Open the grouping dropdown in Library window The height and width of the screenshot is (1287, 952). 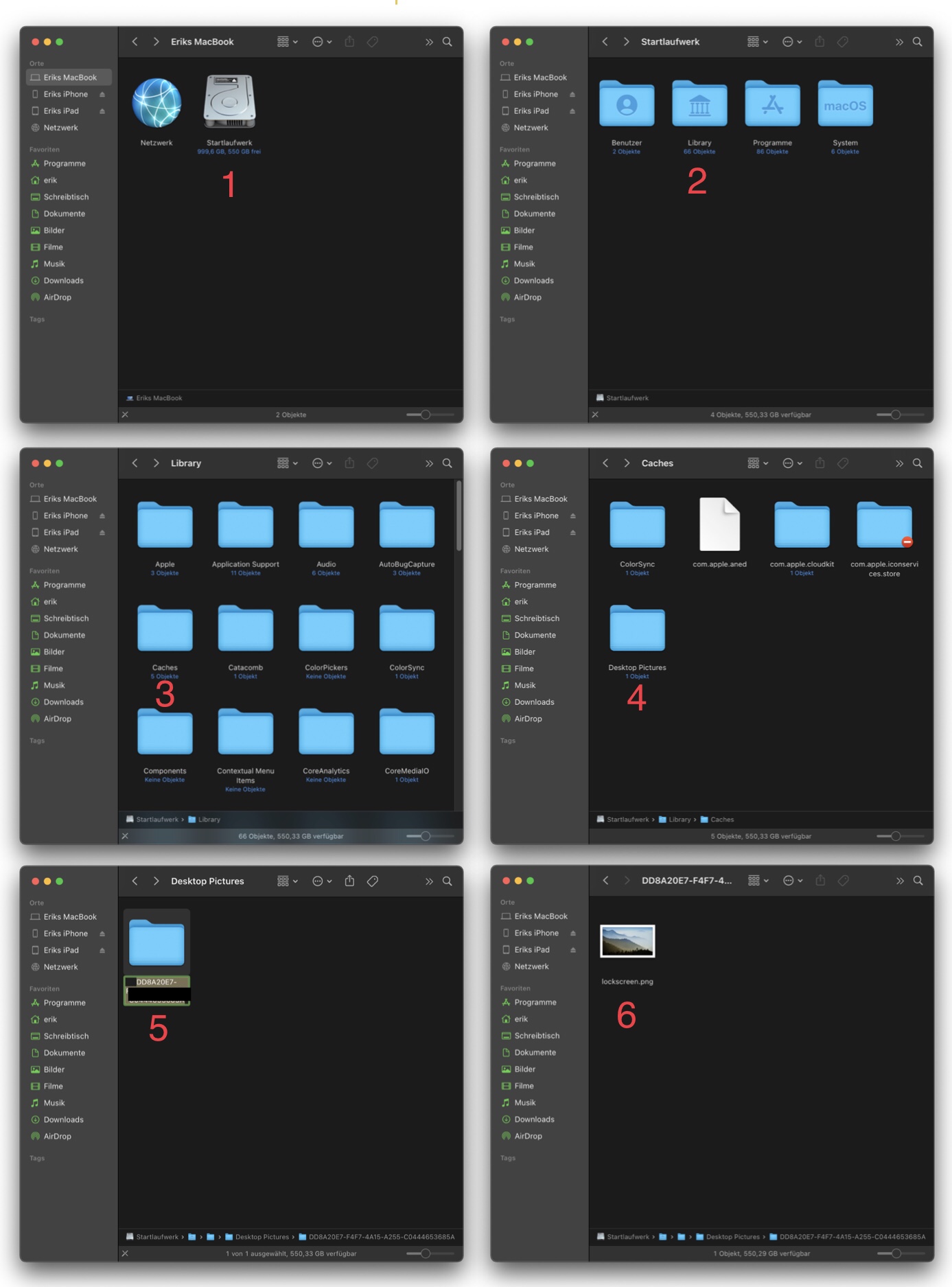point(288,463)
